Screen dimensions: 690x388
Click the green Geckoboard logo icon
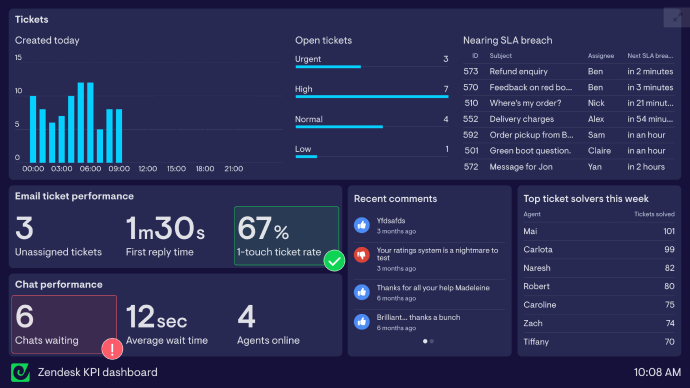(20, 373)
